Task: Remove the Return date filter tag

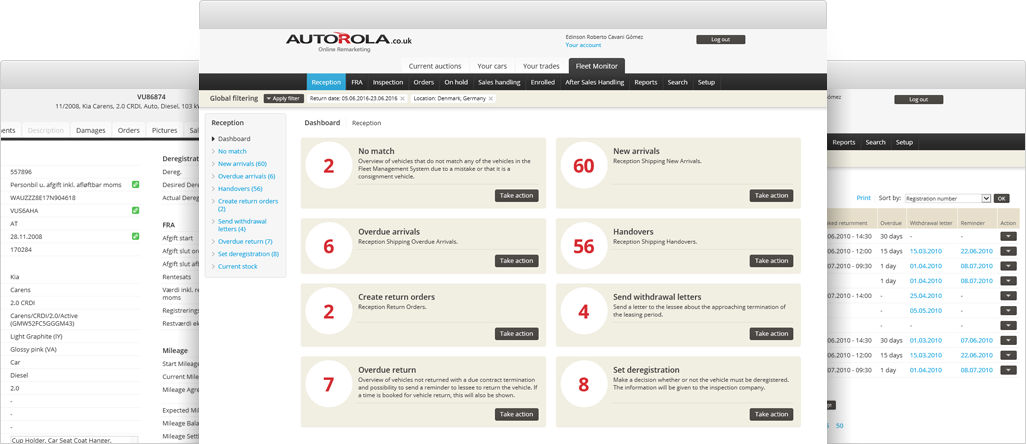Action: 403,99
